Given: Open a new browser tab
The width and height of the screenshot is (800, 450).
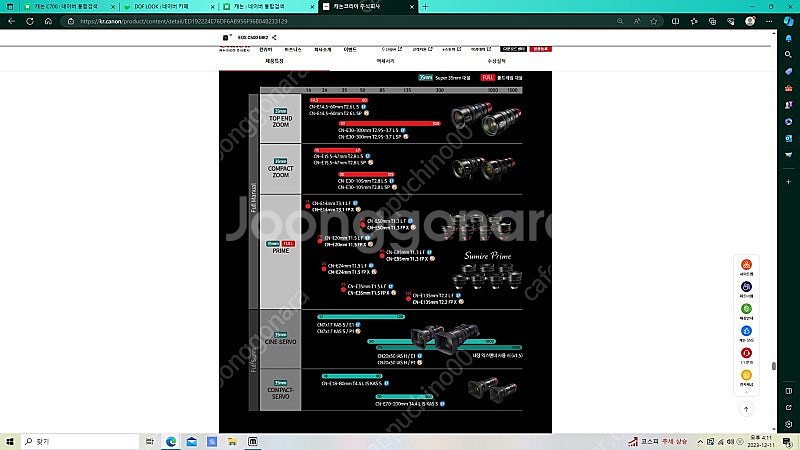Looking at the screenshot, I should (x=426, y=7).
